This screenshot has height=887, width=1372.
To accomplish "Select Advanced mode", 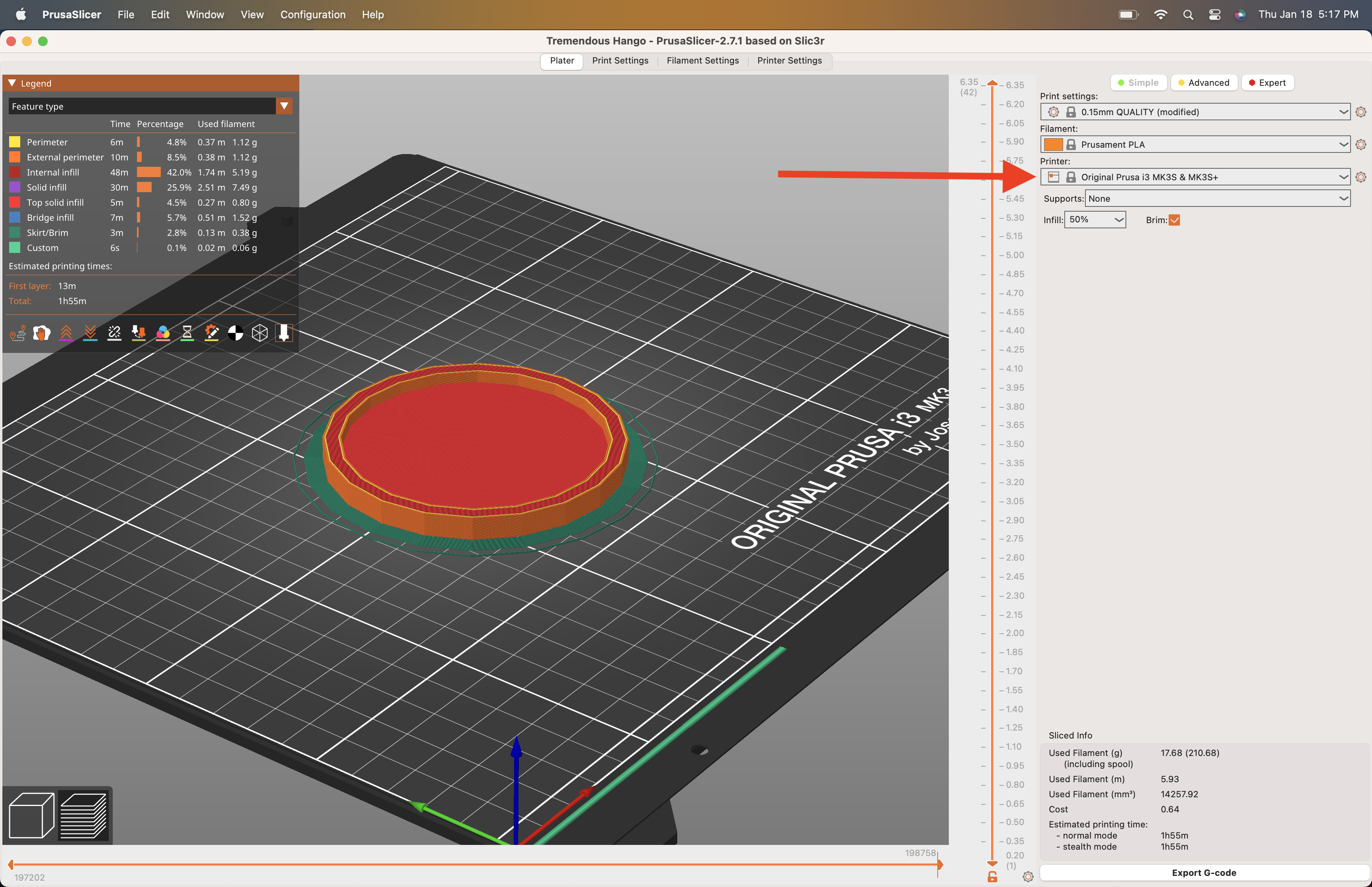I will 1204,82.
